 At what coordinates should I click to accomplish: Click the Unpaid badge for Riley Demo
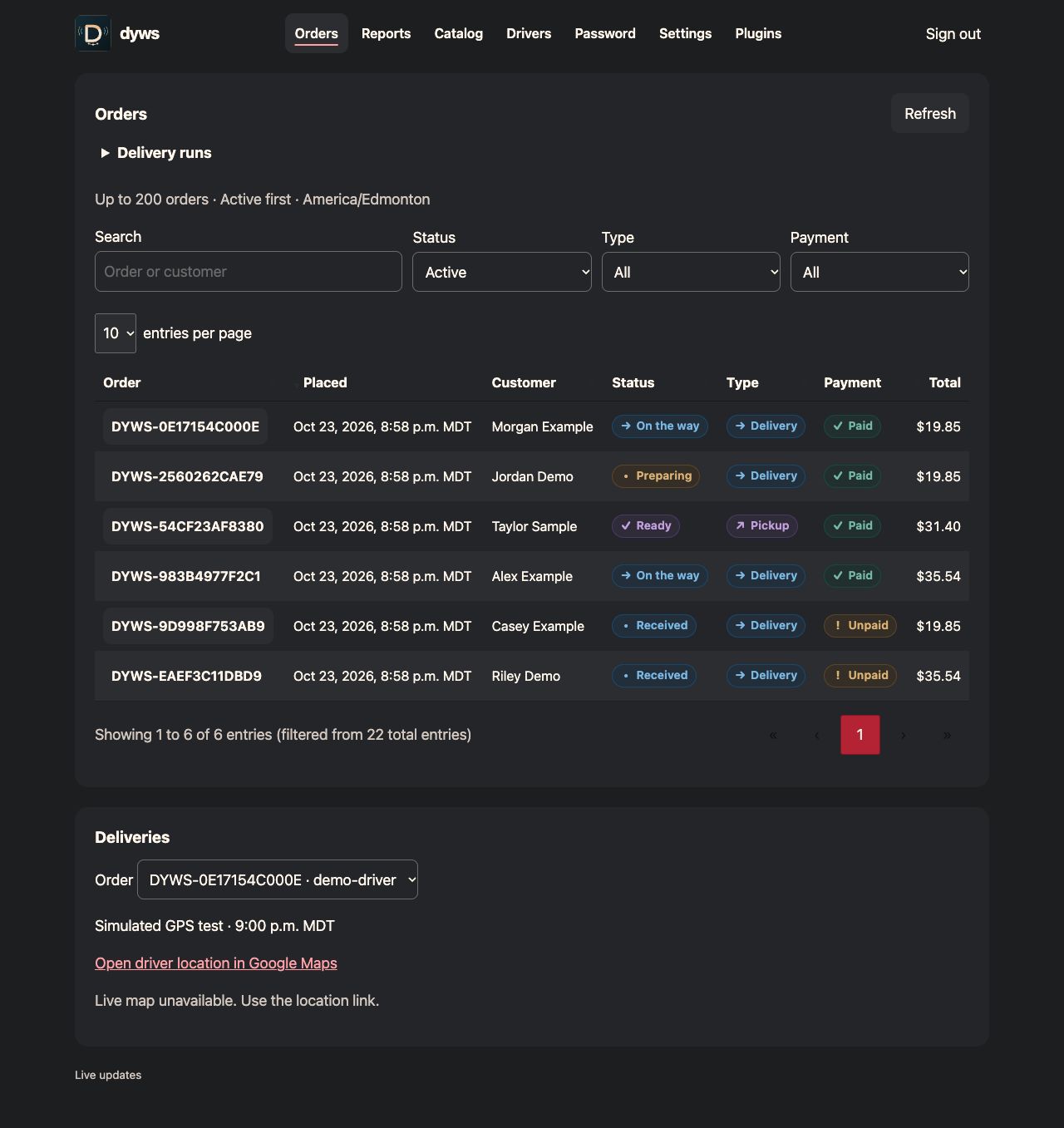[860, 676]
